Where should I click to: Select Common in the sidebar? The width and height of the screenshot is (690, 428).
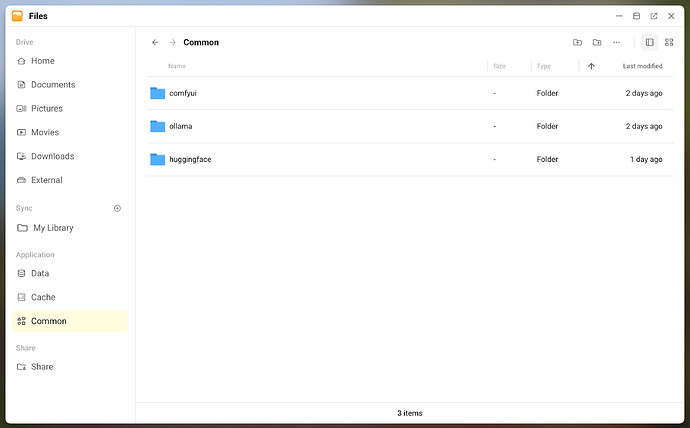70,321
